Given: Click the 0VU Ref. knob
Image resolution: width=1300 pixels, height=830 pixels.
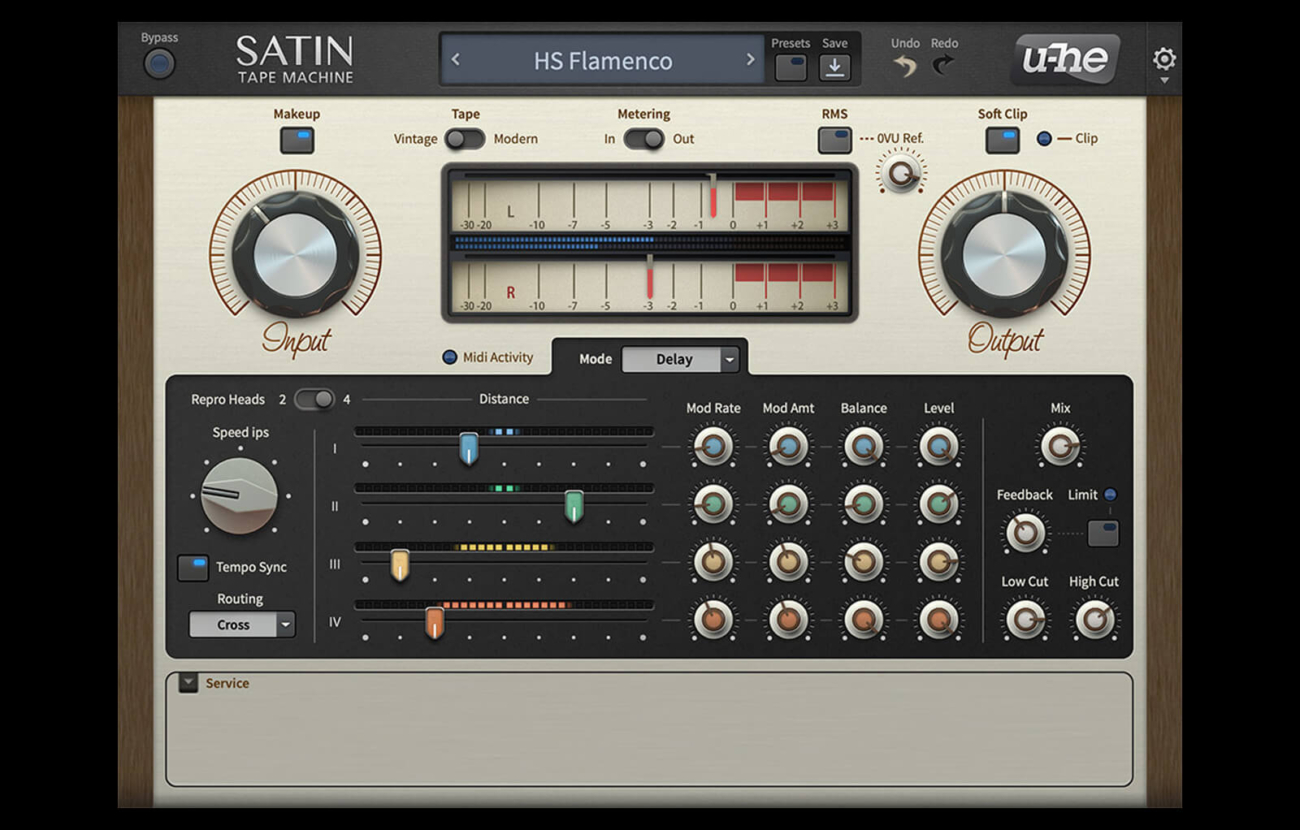Looking at the screenshot, I should coord(902,174).
